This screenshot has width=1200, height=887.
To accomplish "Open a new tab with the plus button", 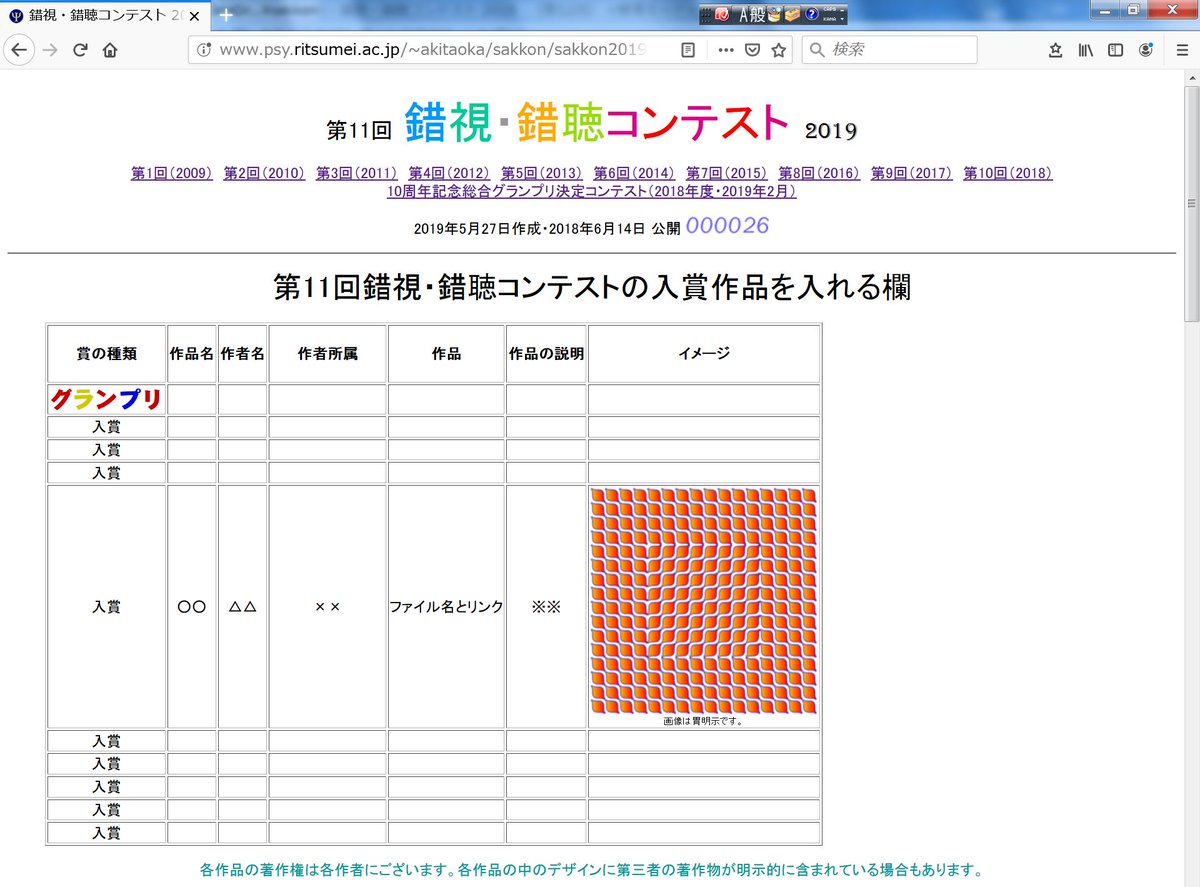I will (x=226, y=15).
